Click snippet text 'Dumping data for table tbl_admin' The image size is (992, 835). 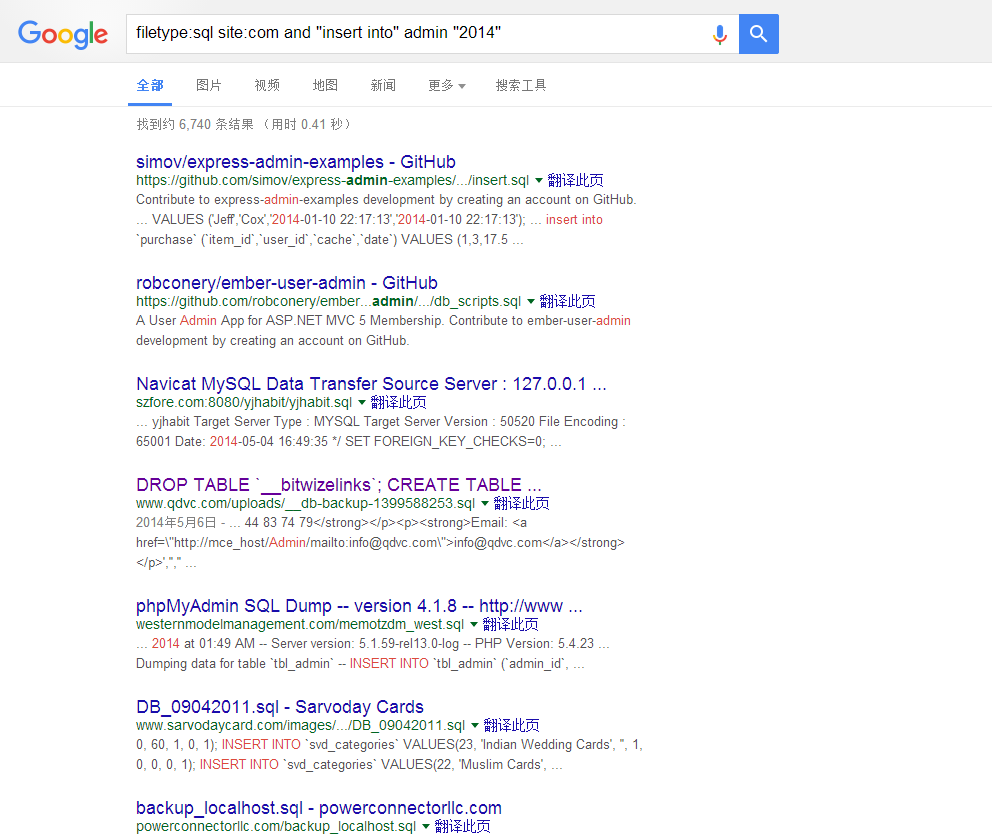(x=235, y=664)
